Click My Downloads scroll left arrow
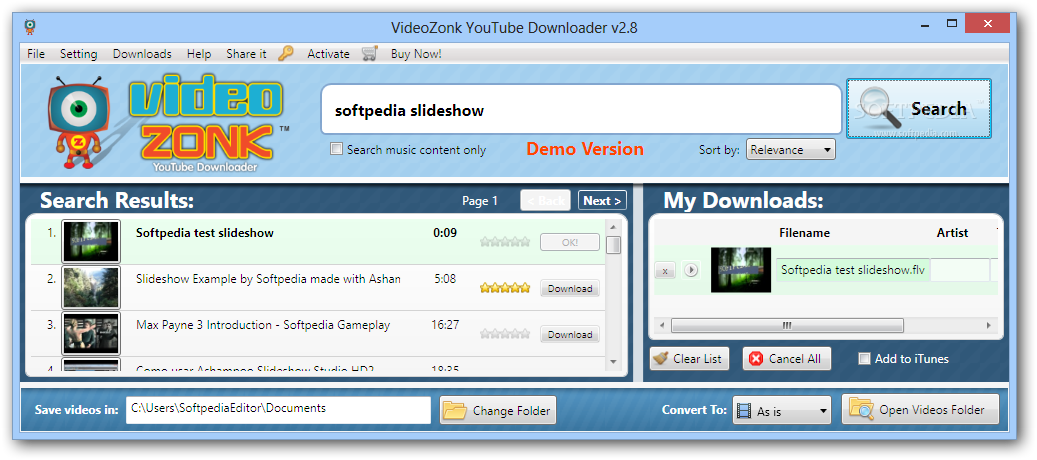 point(660,325)
